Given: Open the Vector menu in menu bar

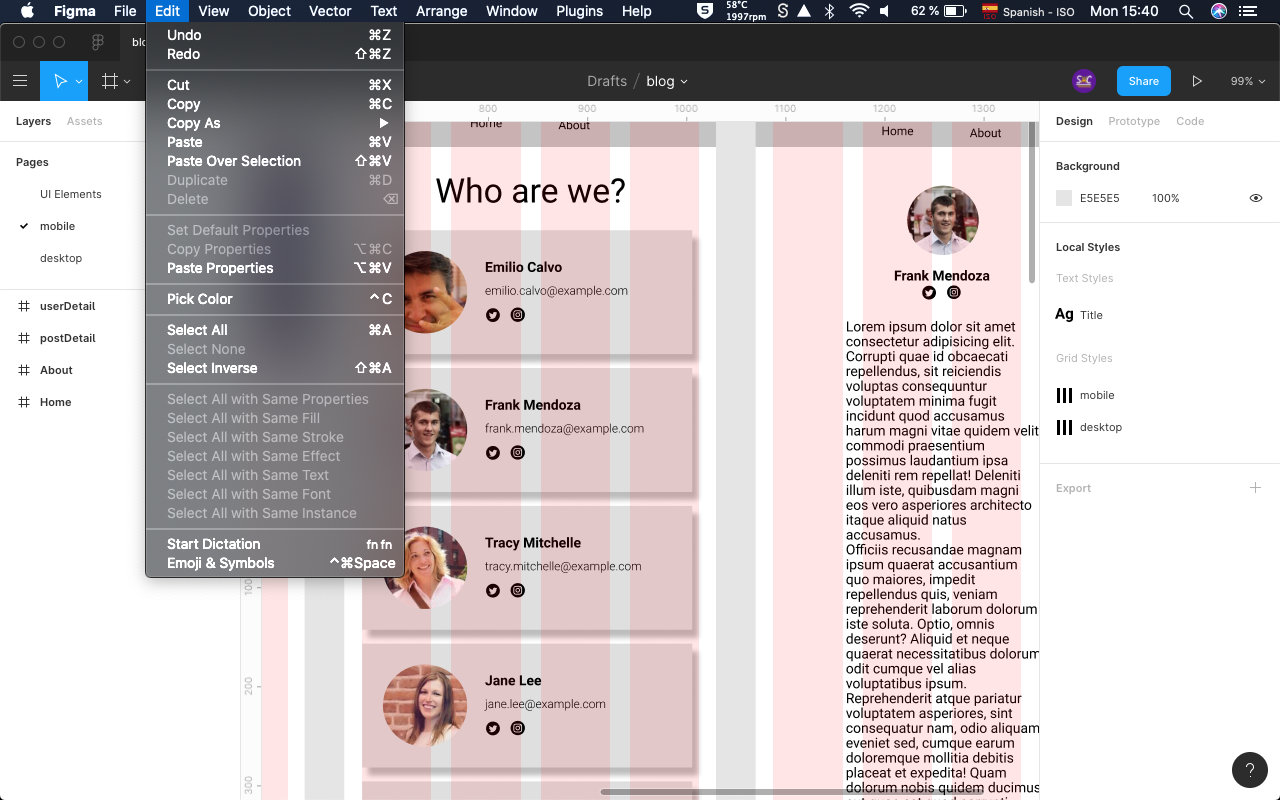Looking at the screenshot, I should pos(330,11).
